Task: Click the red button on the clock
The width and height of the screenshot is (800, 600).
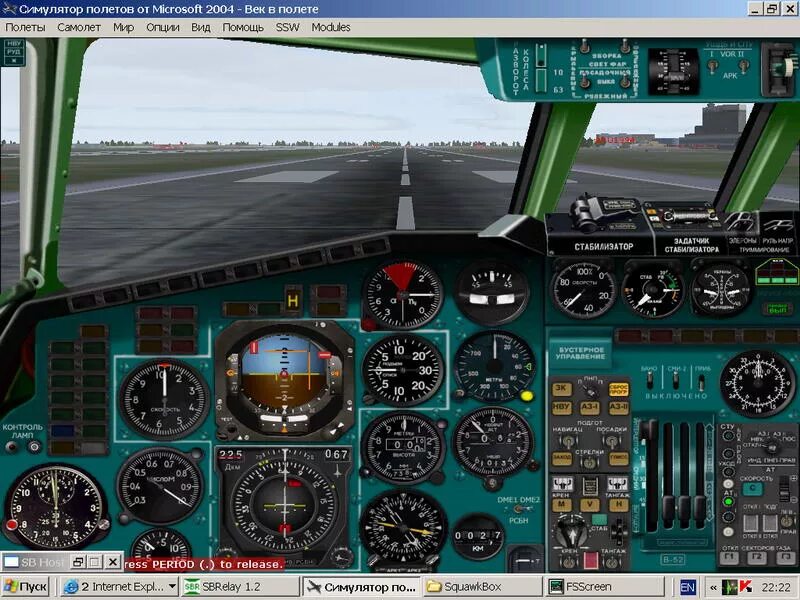Action: tap(11, 526)
